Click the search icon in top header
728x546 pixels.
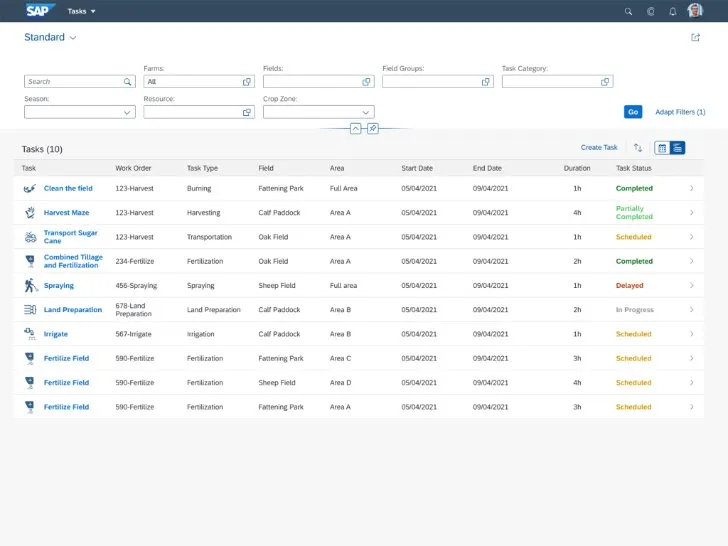(x=628, y=11)
